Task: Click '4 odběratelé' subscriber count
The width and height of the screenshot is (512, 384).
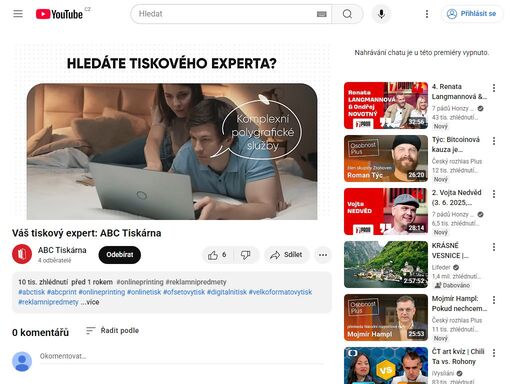Action: click(54, 260)
